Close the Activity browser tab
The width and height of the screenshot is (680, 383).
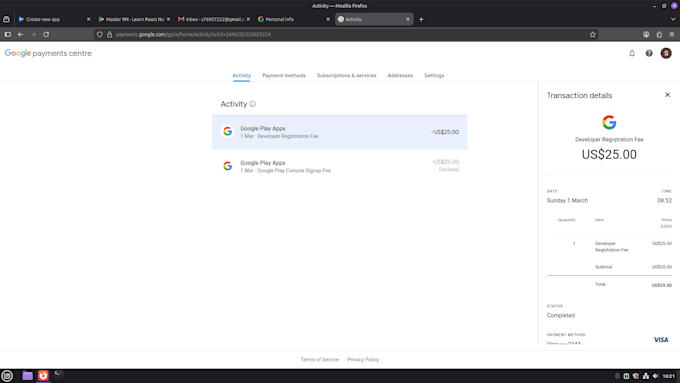coord(408,19)
